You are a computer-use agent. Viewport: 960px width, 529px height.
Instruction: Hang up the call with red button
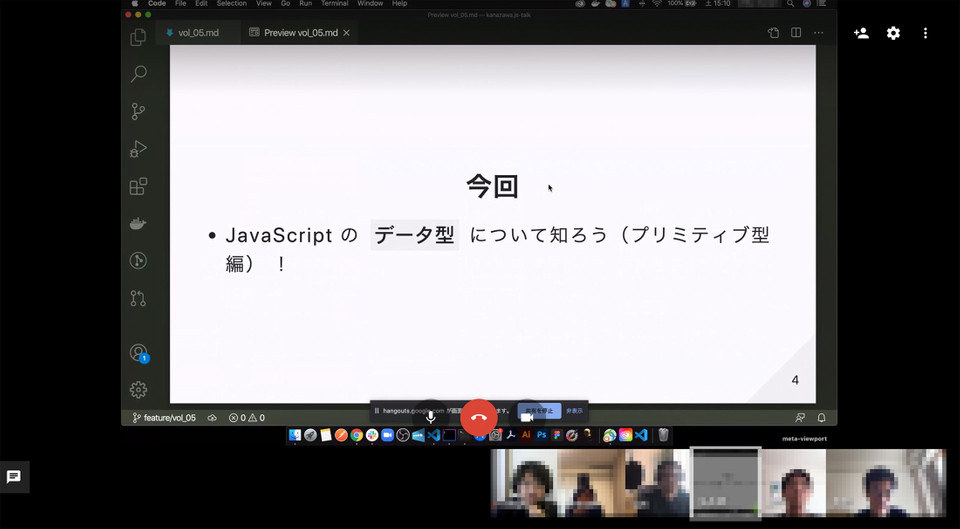click(x=478, y=417)
